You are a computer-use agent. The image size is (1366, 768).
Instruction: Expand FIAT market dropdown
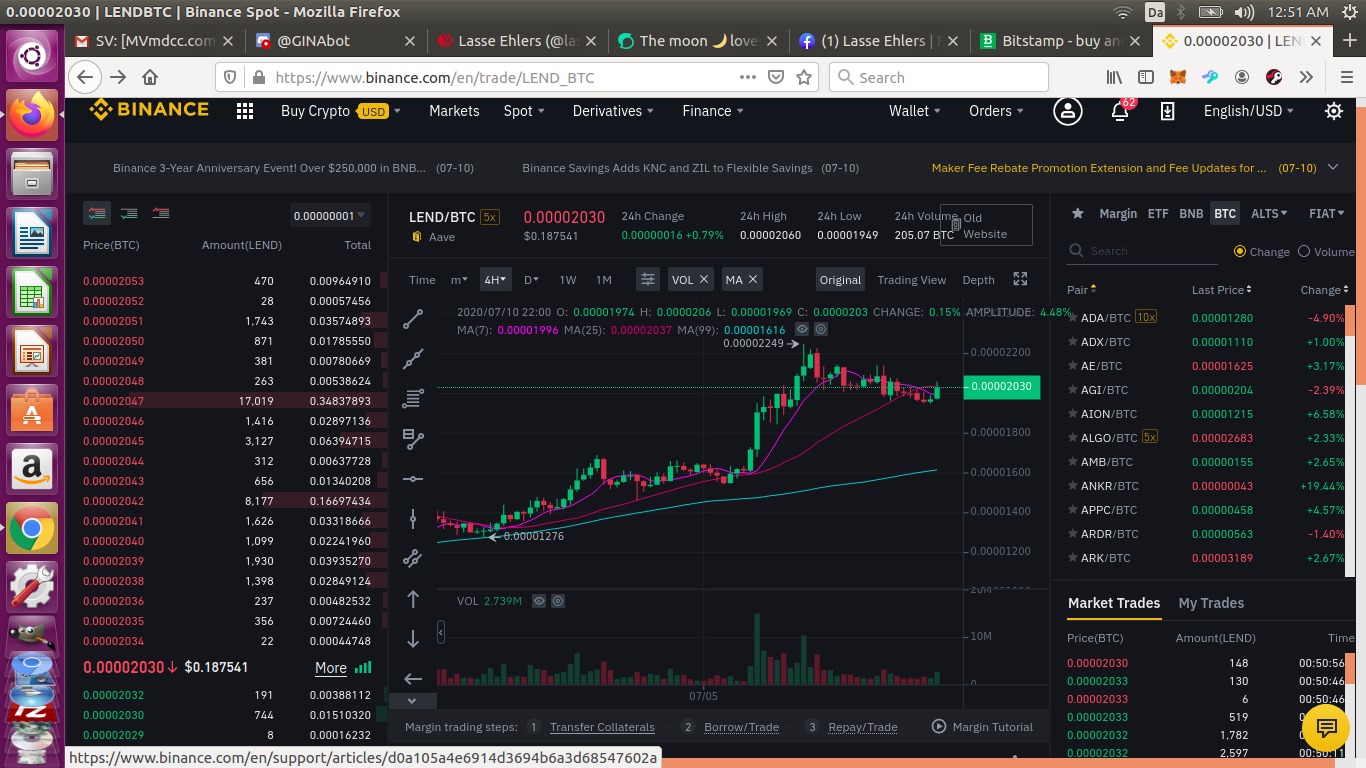click(x=1327, y=213)
